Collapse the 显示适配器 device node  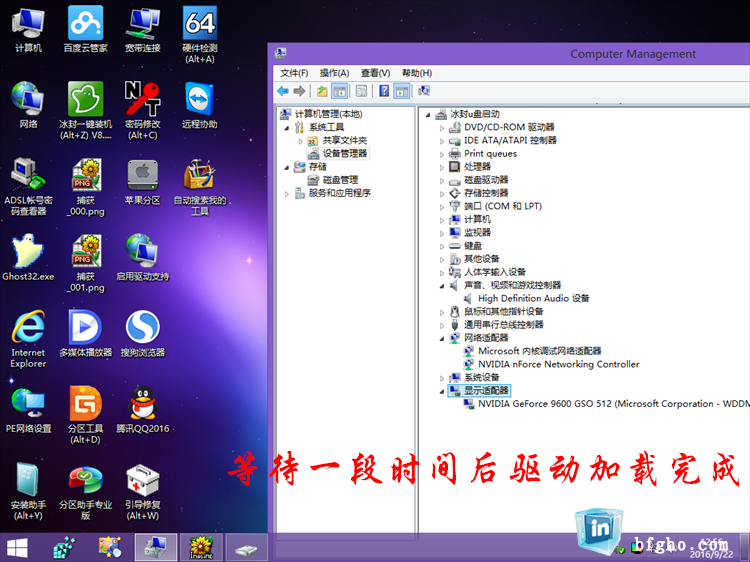(x=441, y=391)
